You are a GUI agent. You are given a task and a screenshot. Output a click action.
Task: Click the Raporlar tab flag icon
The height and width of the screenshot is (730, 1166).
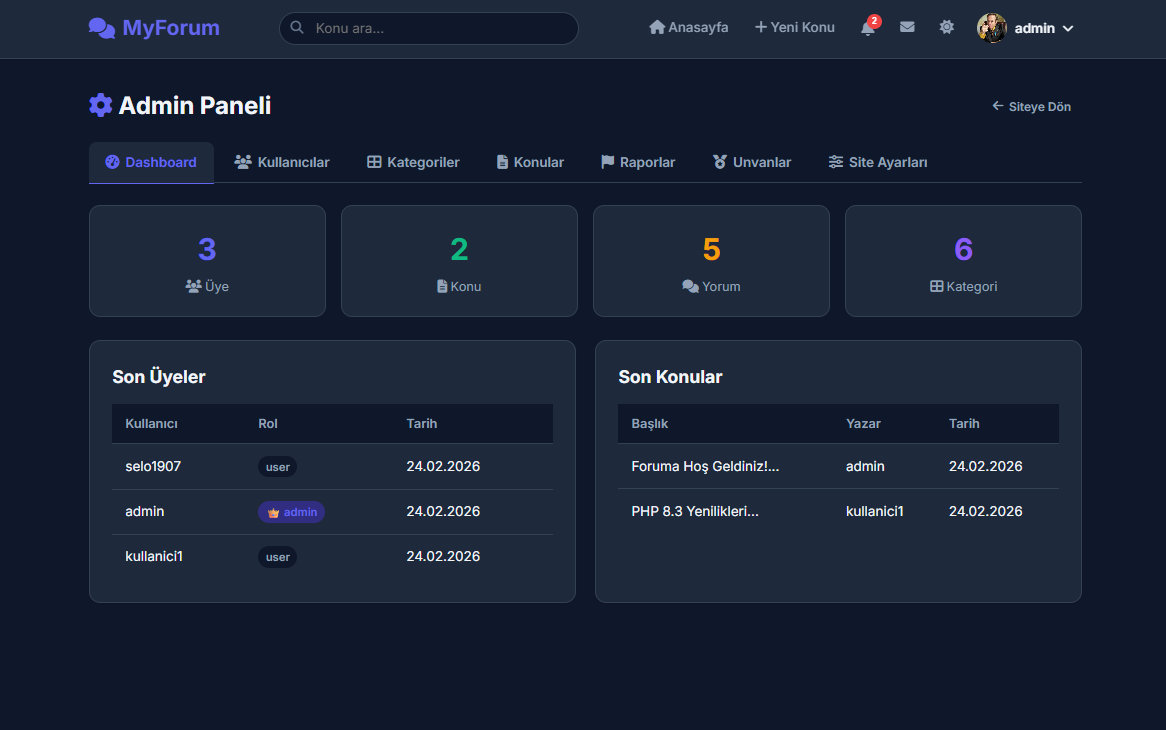[x=608, y=162]
